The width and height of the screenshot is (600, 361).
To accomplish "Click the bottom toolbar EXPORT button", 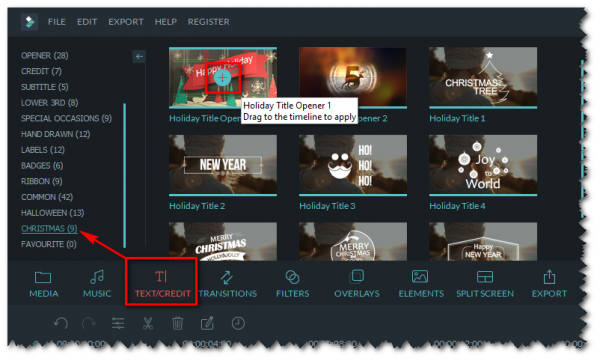I will (x=549, y=284).
